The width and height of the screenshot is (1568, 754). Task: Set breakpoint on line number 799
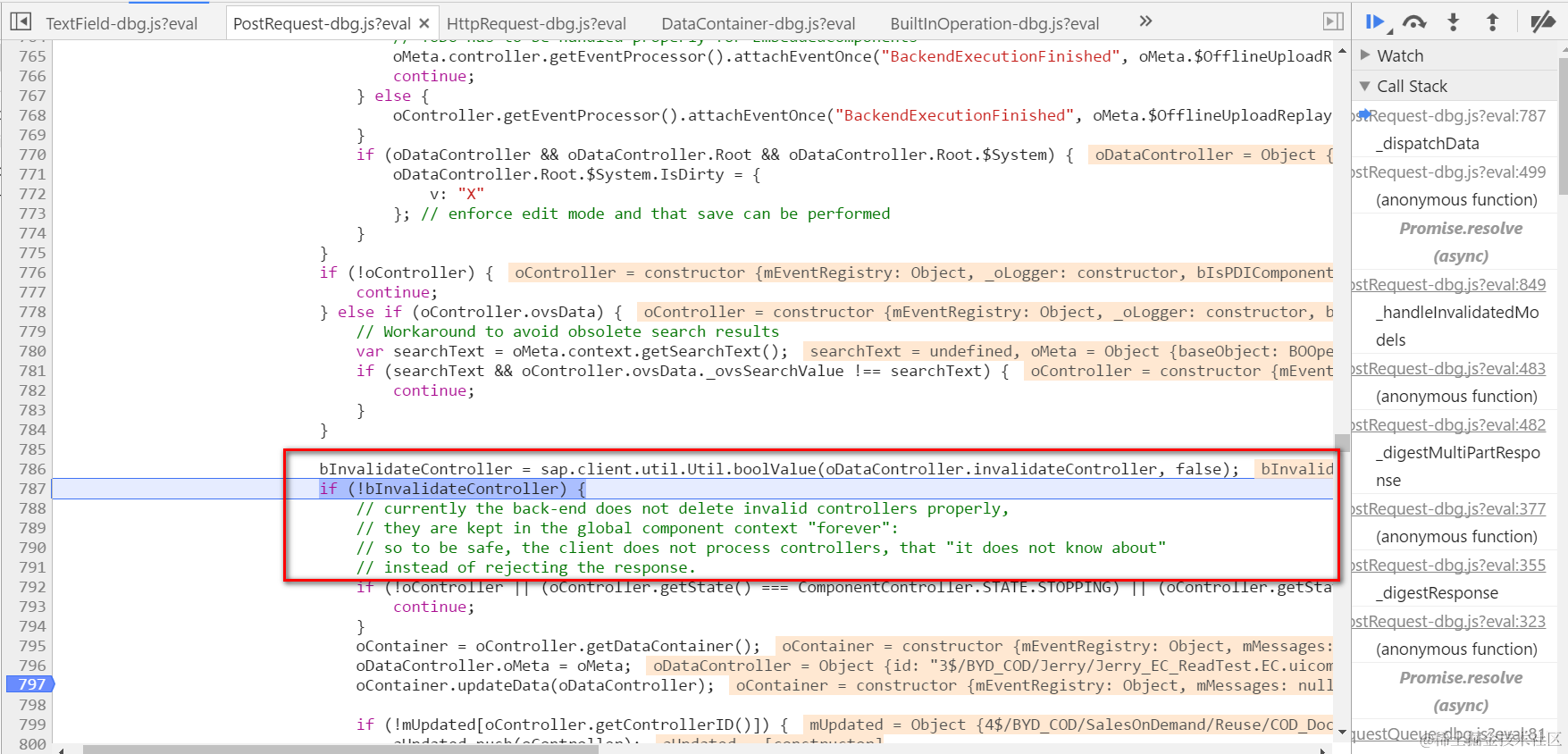[x=32, y=725]
